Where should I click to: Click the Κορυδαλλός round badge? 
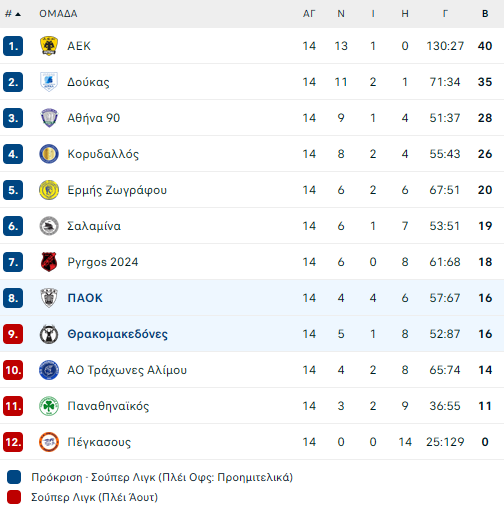[49, 154]
